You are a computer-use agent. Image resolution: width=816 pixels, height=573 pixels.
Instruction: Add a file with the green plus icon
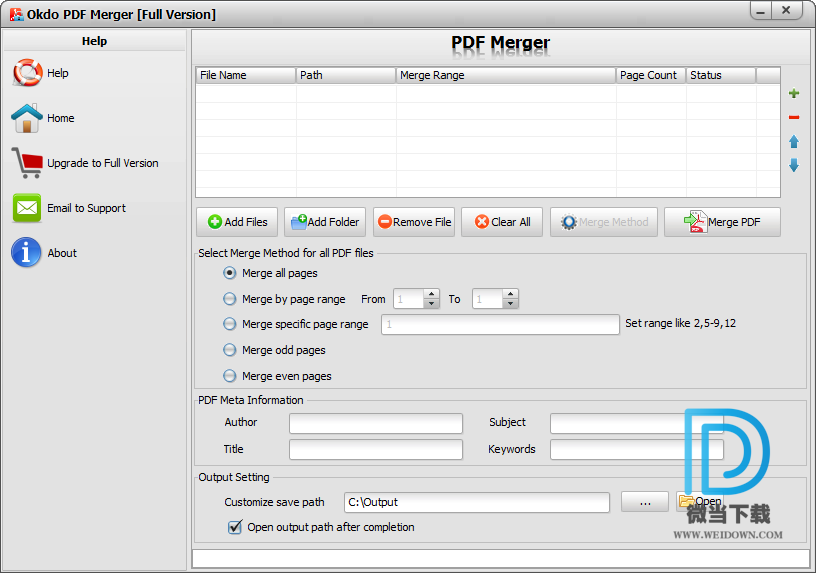pos(794,93)
